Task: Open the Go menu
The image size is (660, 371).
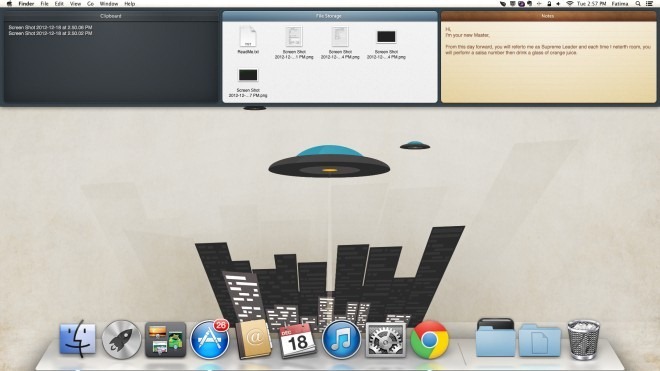Action: pos(90,4)
